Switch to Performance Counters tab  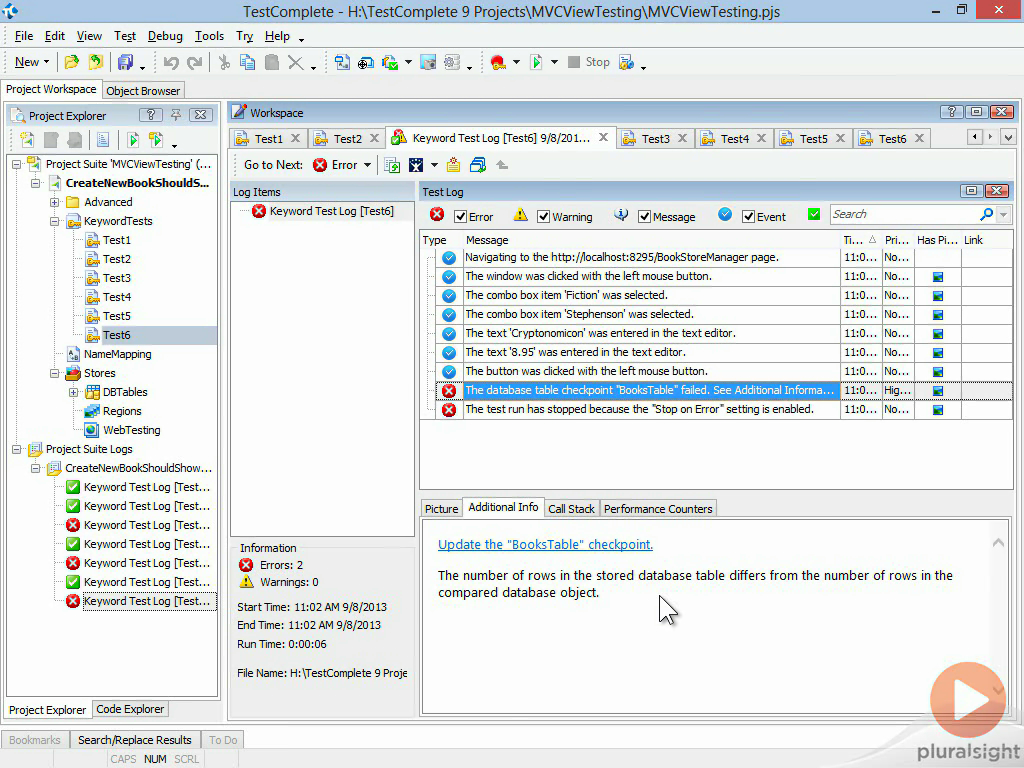point(658,509)
